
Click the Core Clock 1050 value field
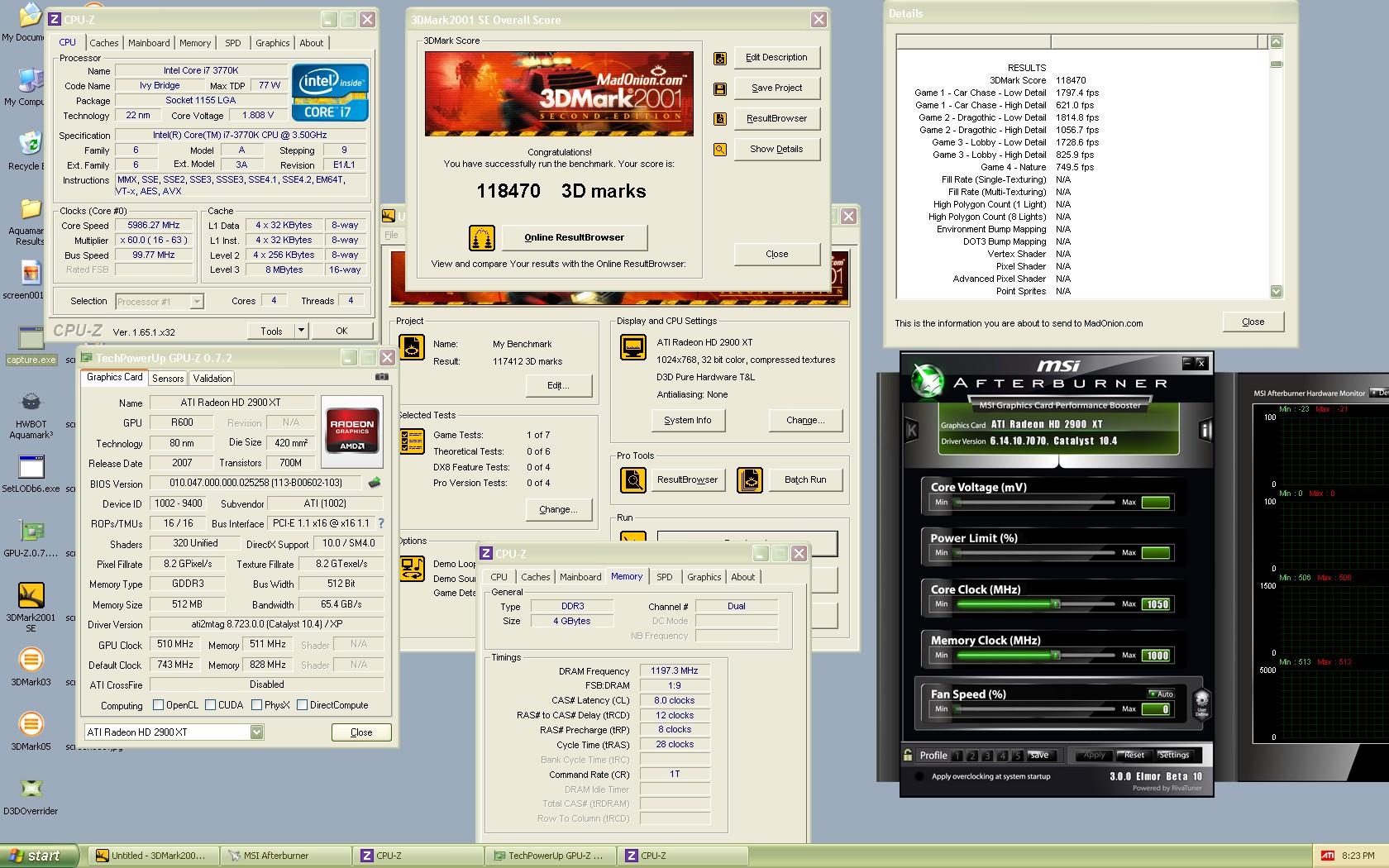(x=1156, y=604)
